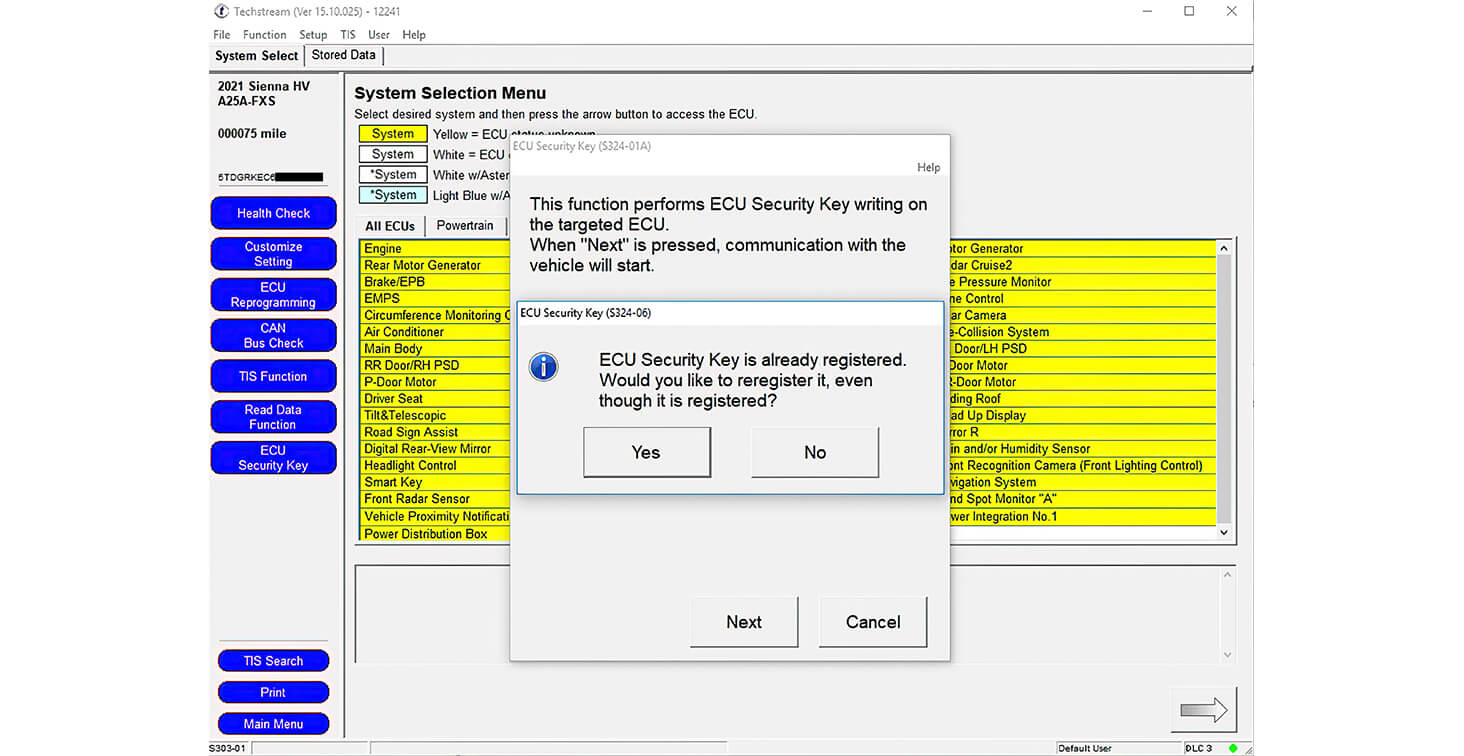Open Read Data Function
1464x756 pixels.
[x=273, y=417]
